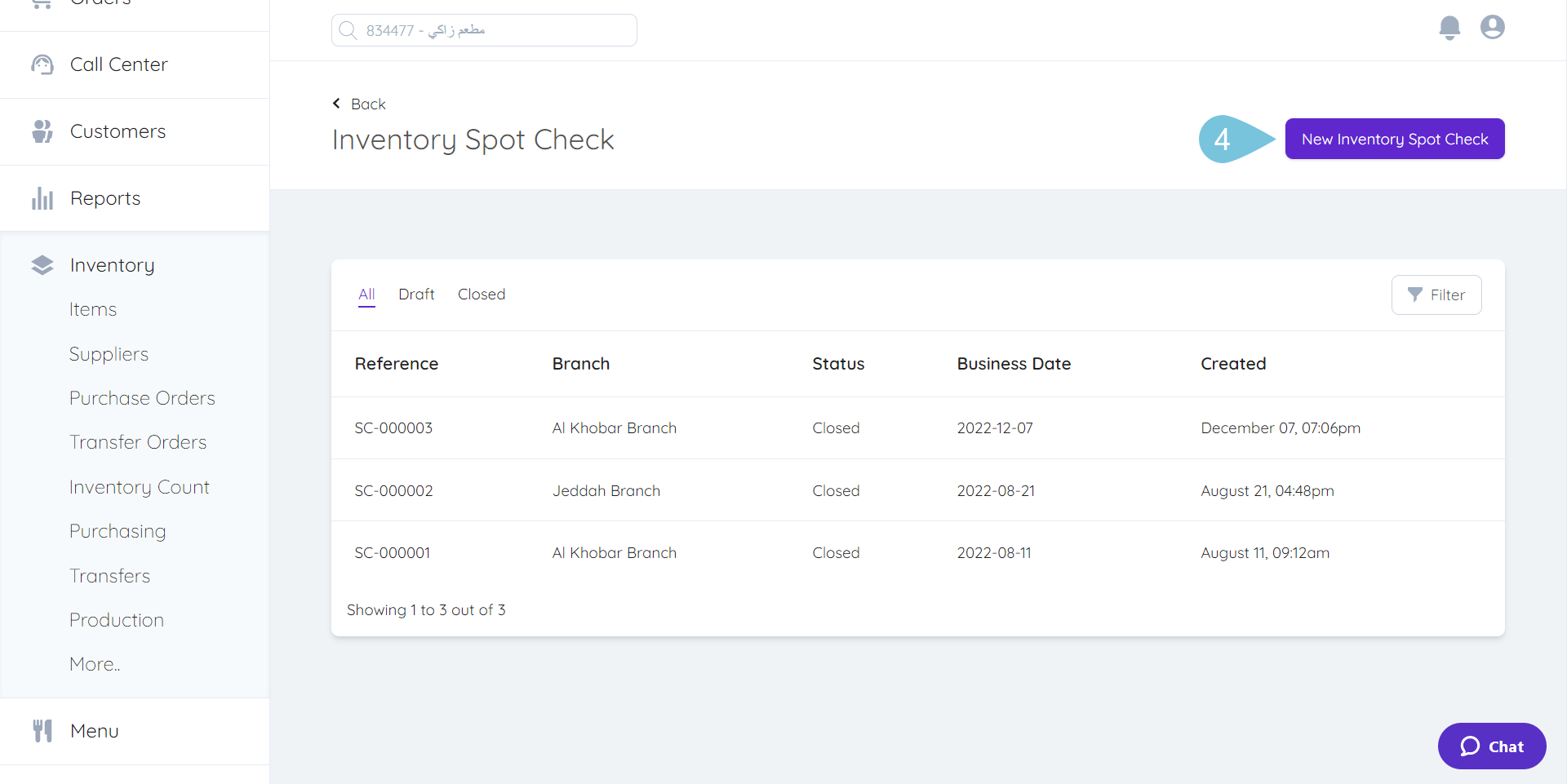Open the Call Center section icon

[x=42, y=64]
